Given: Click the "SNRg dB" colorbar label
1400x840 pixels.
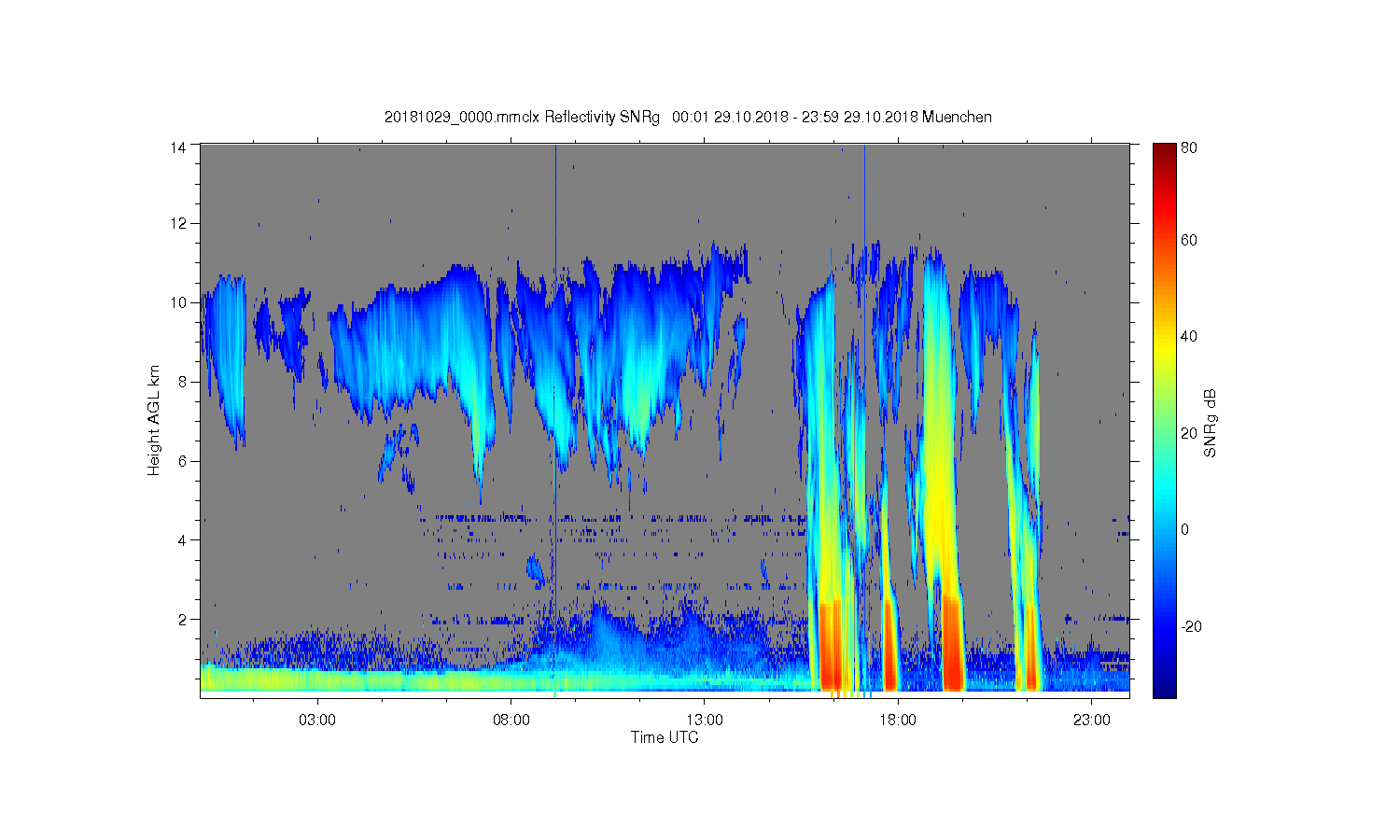Looking at the screenshot, I should click(x=1211, y=423).
